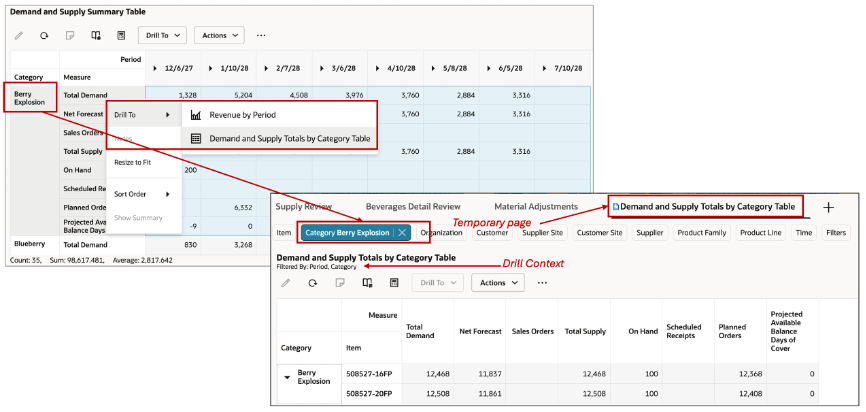Open Sort Order submenu
This screenshot has height=412, width=866.
144,194
